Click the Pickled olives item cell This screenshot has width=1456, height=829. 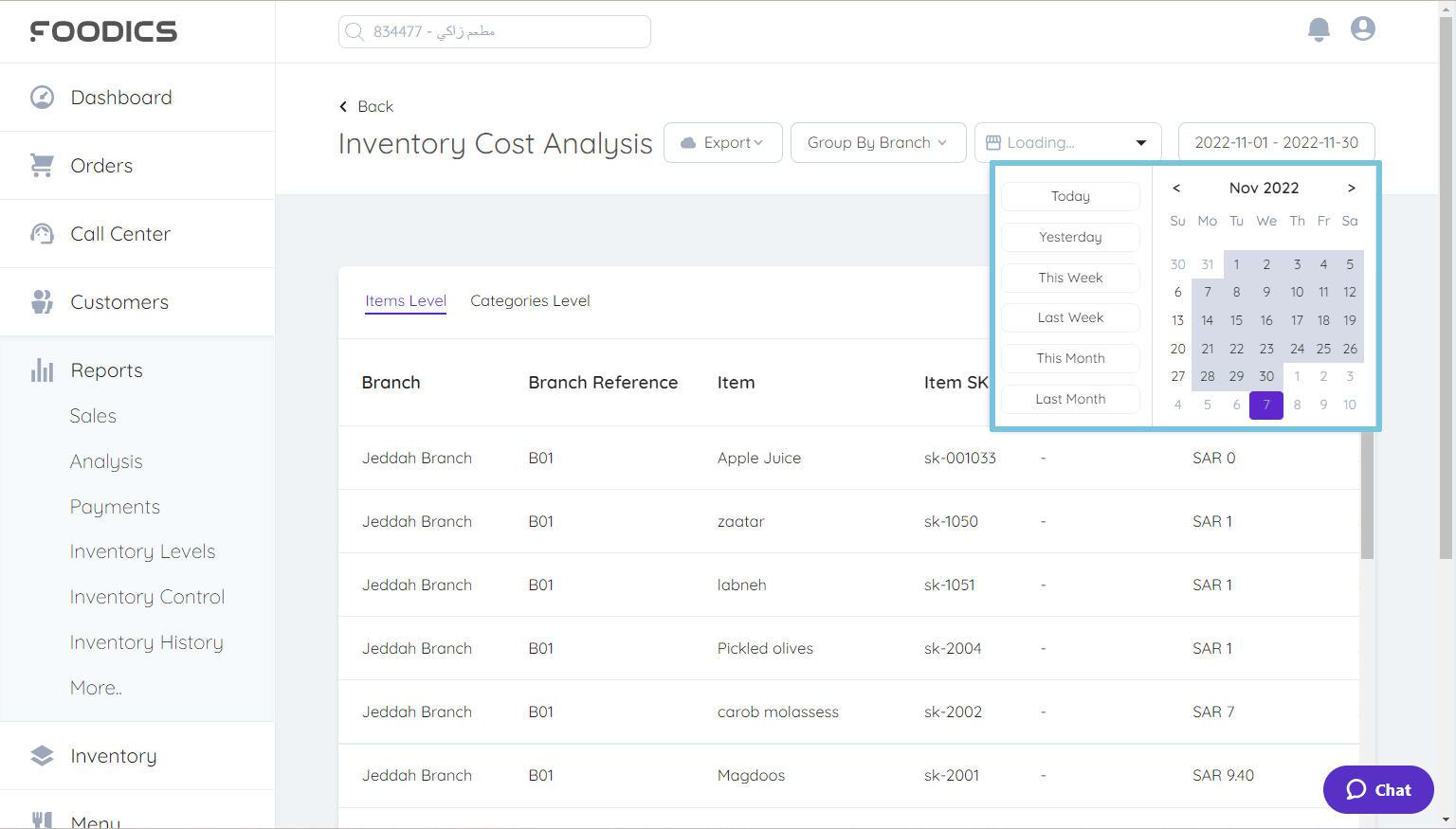click(x=765, y=648)
